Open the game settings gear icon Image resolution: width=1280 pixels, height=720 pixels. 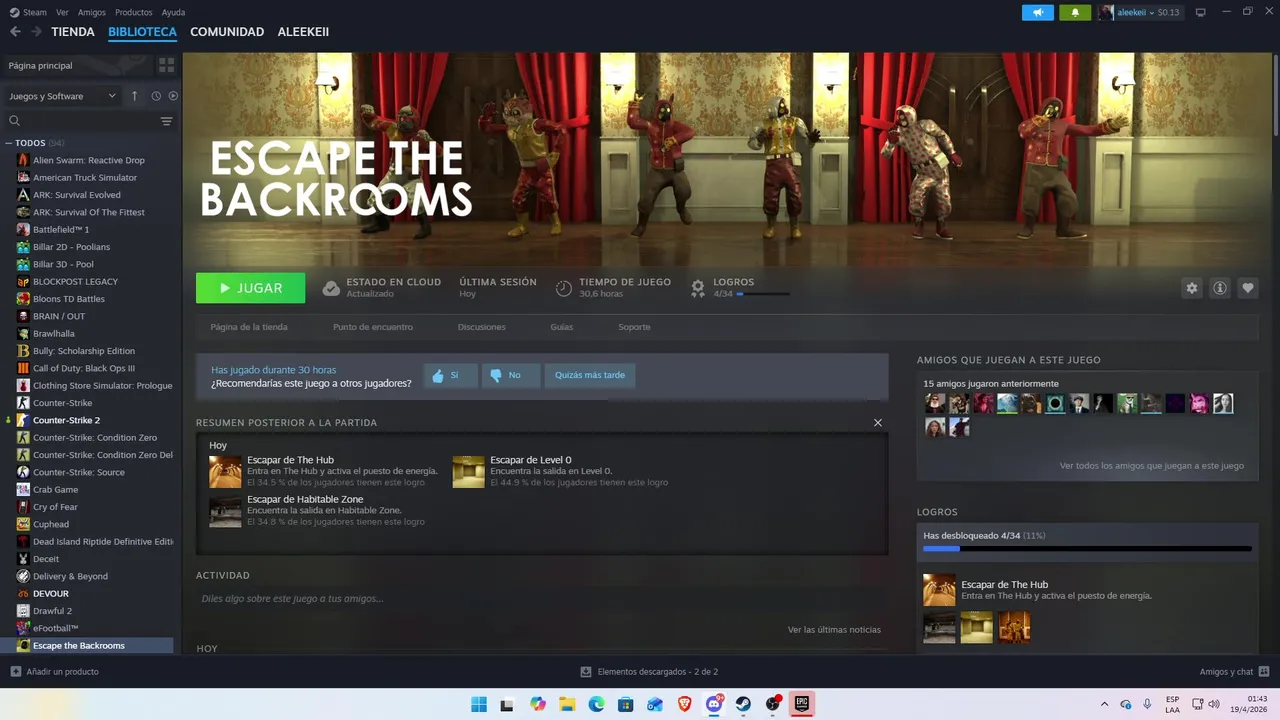[x=1191, y=288]
